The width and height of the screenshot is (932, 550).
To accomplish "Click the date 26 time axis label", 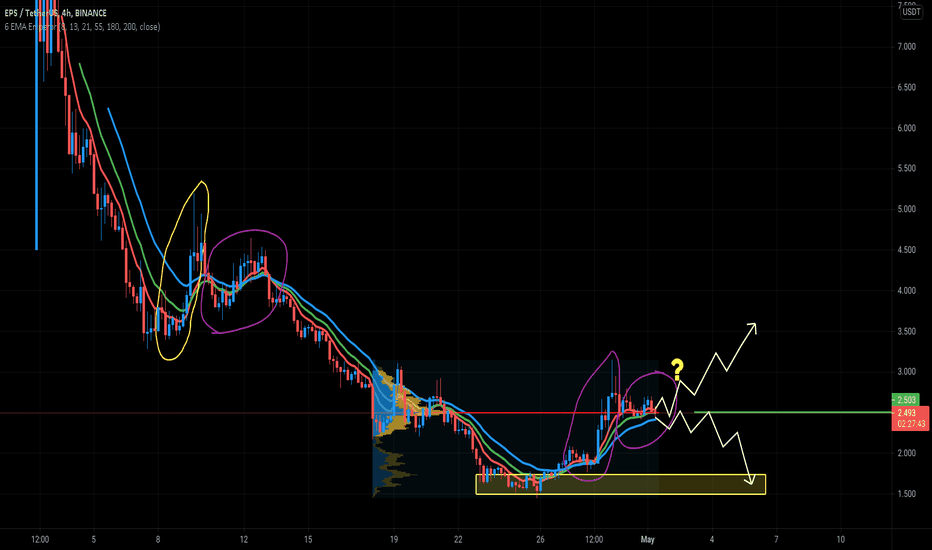I will [540, 539].
